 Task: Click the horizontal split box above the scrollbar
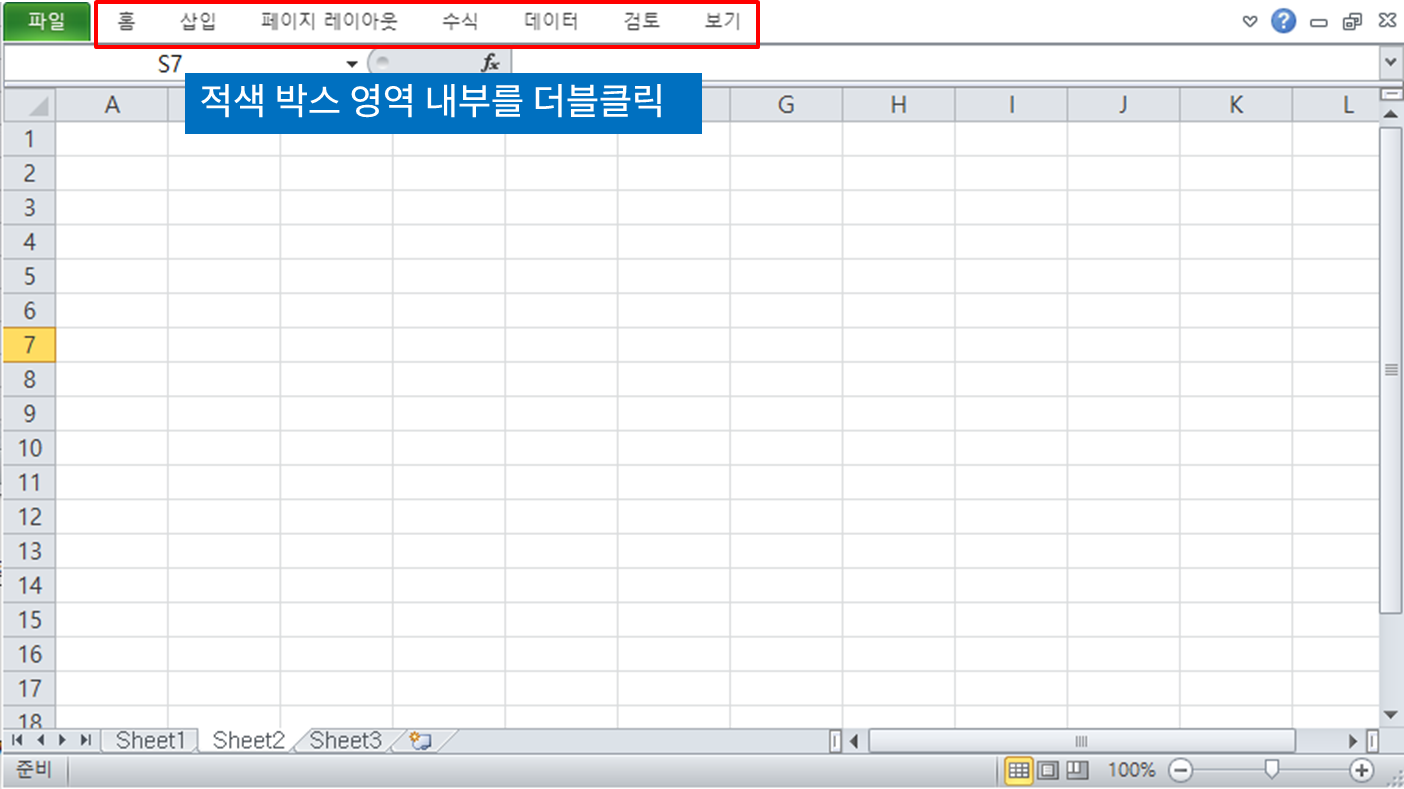(1391, 95)
